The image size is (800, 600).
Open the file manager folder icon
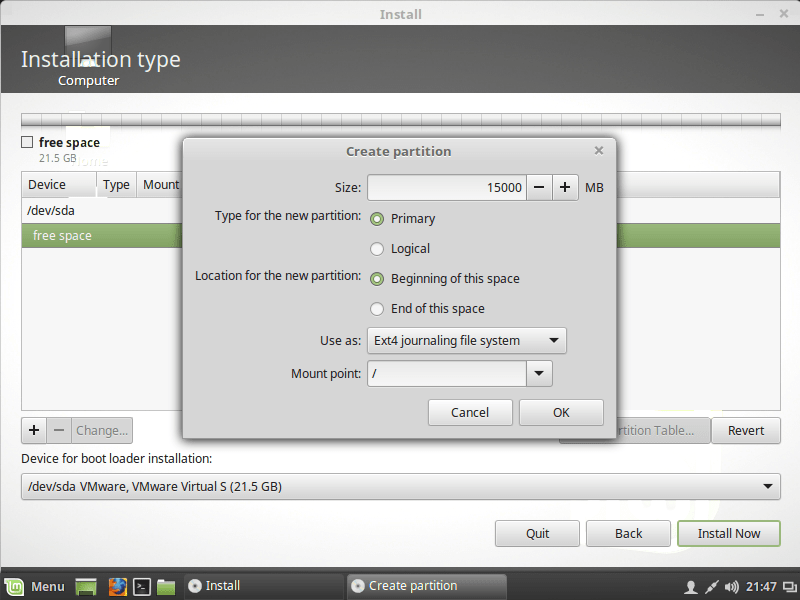point(166,587)
